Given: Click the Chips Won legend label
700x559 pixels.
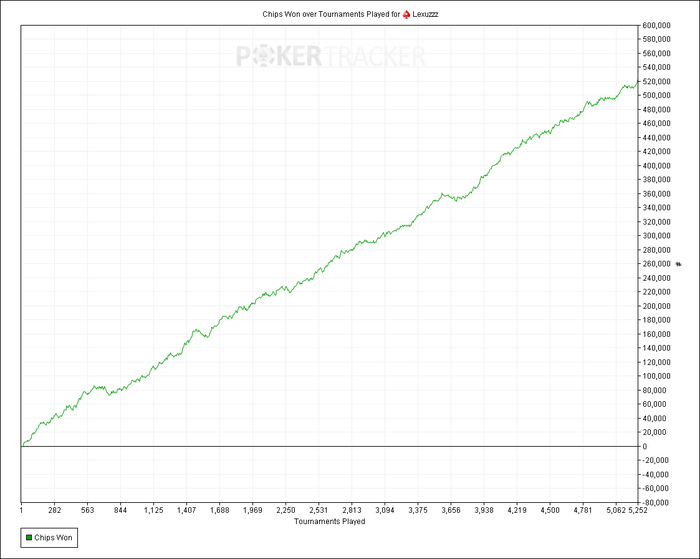Looking at the screenshot, I should coord(53,538).
